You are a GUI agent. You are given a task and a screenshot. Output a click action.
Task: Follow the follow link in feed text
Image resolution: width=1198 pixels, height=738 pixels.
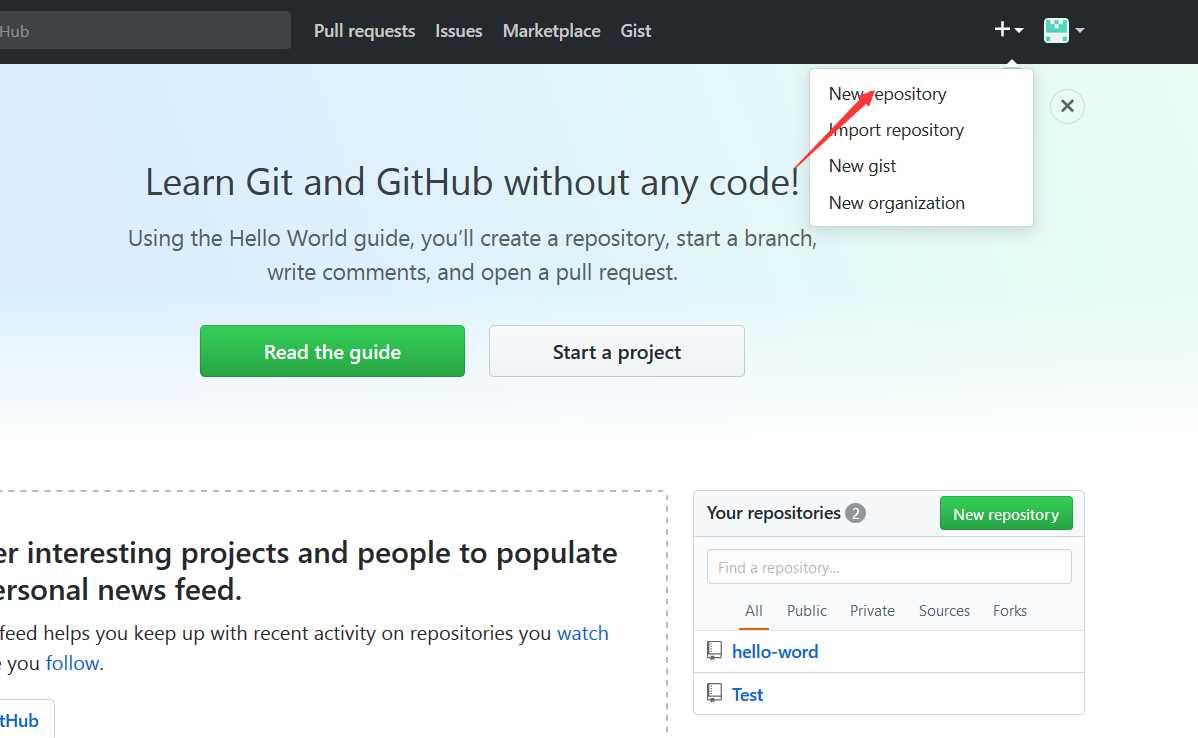pos(73,663)
